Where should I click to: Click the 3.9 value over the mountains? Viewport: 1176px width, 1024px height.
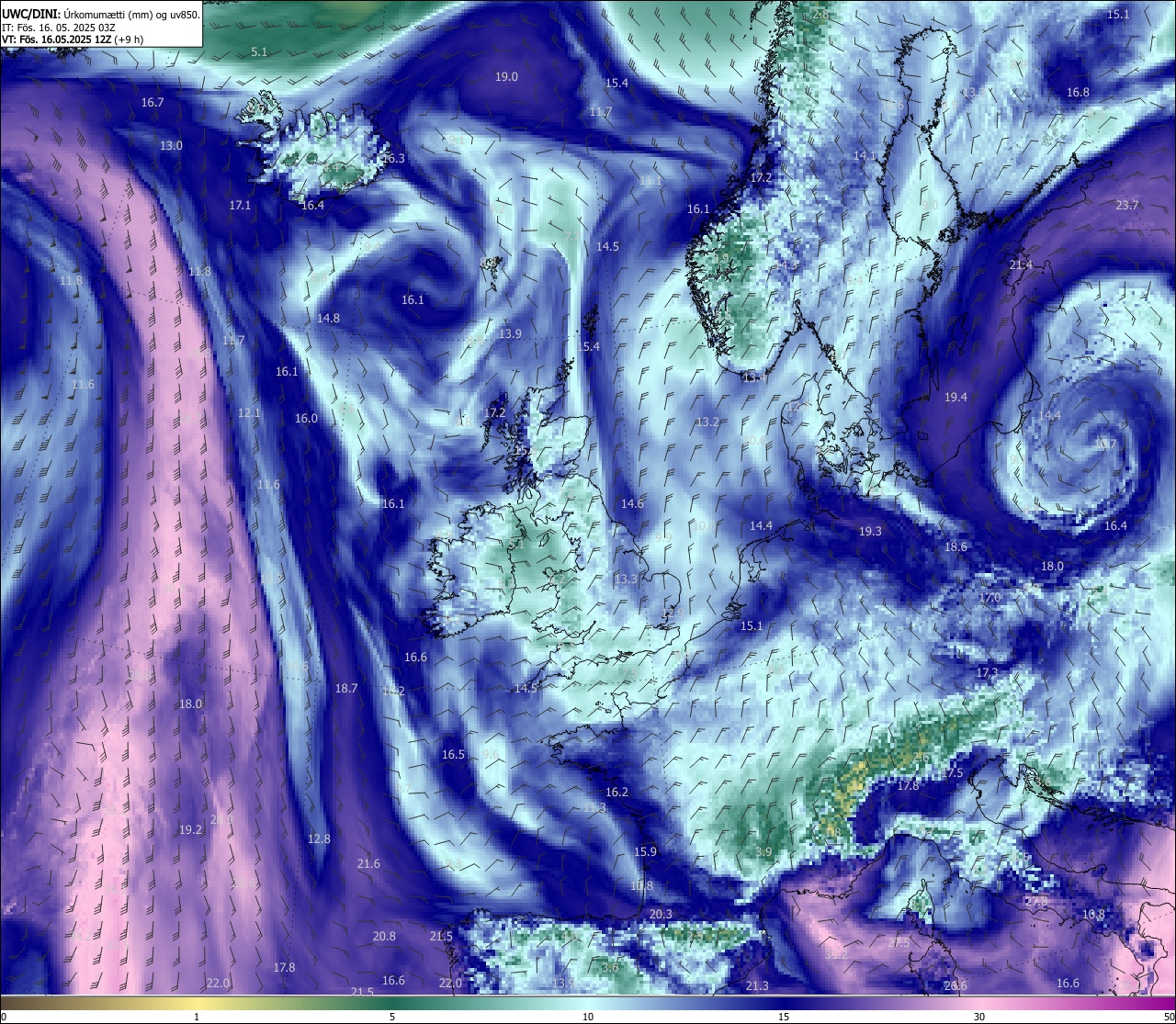tap(763, 853)
